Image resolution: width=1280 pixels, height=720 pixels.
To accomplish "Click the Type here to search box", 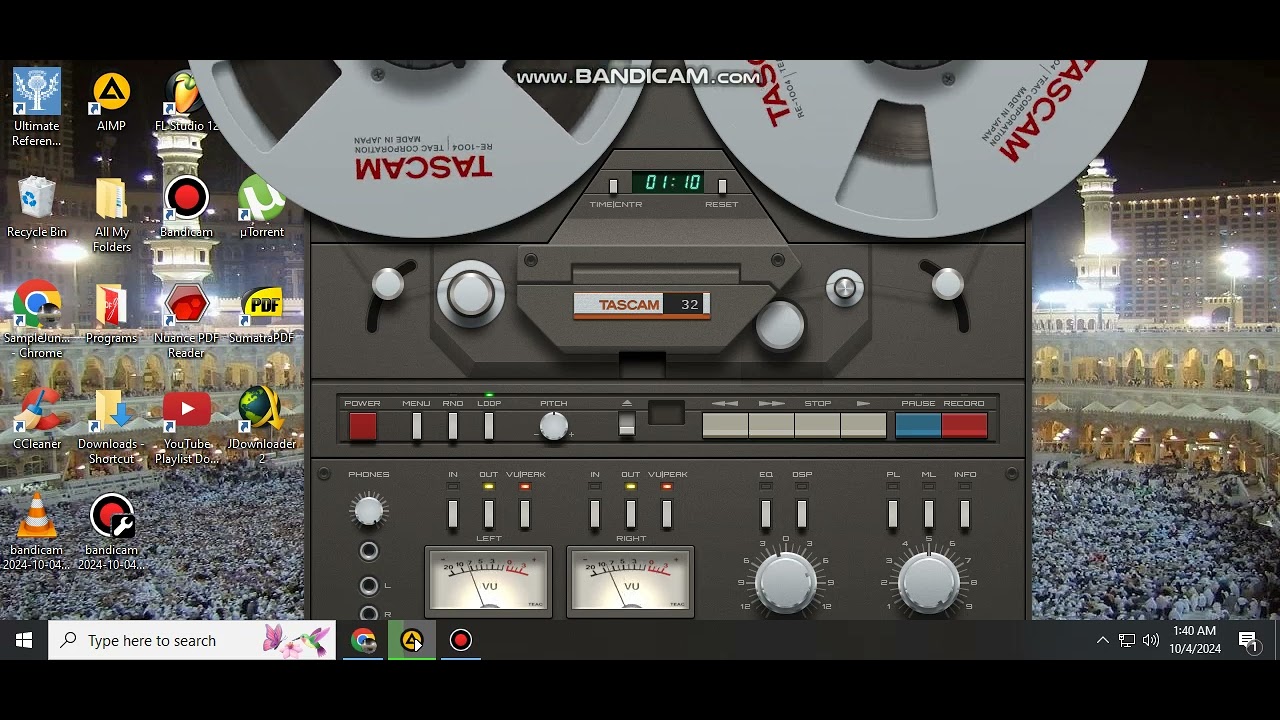I will (x=192, y=640).
